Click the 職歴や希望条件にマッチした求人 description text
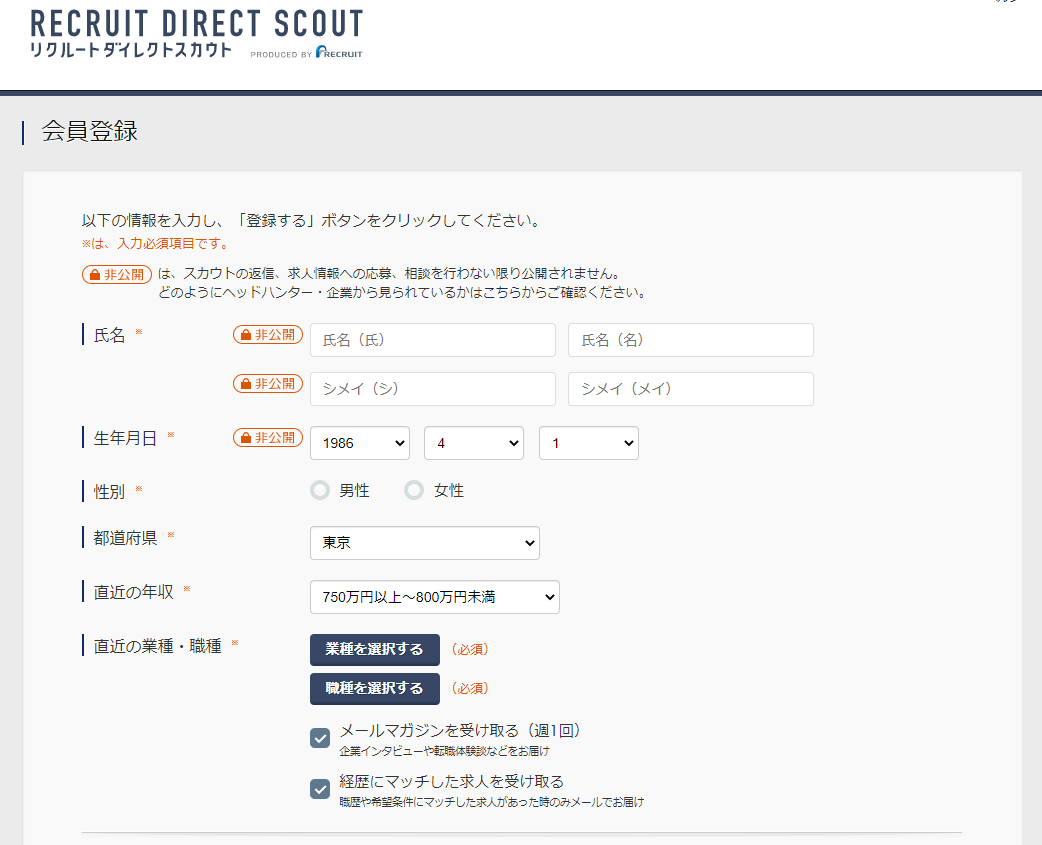This screenshot has width=1042, height=845. pyautogui.click(x=492, y=802)
